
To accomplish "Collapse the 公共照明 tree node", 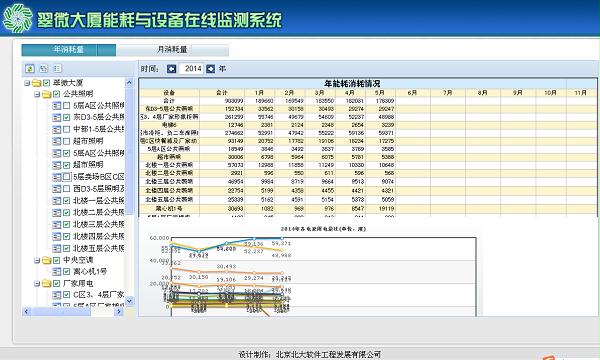I will coord(37,94).
